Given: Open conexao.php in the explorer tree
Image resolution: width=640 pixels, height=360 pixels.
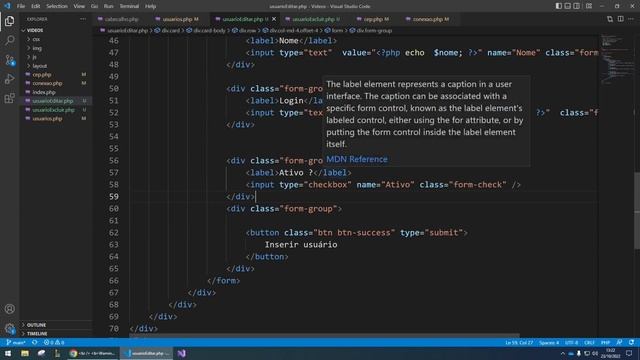Looking at the screenshot, I should click(47, 83).
